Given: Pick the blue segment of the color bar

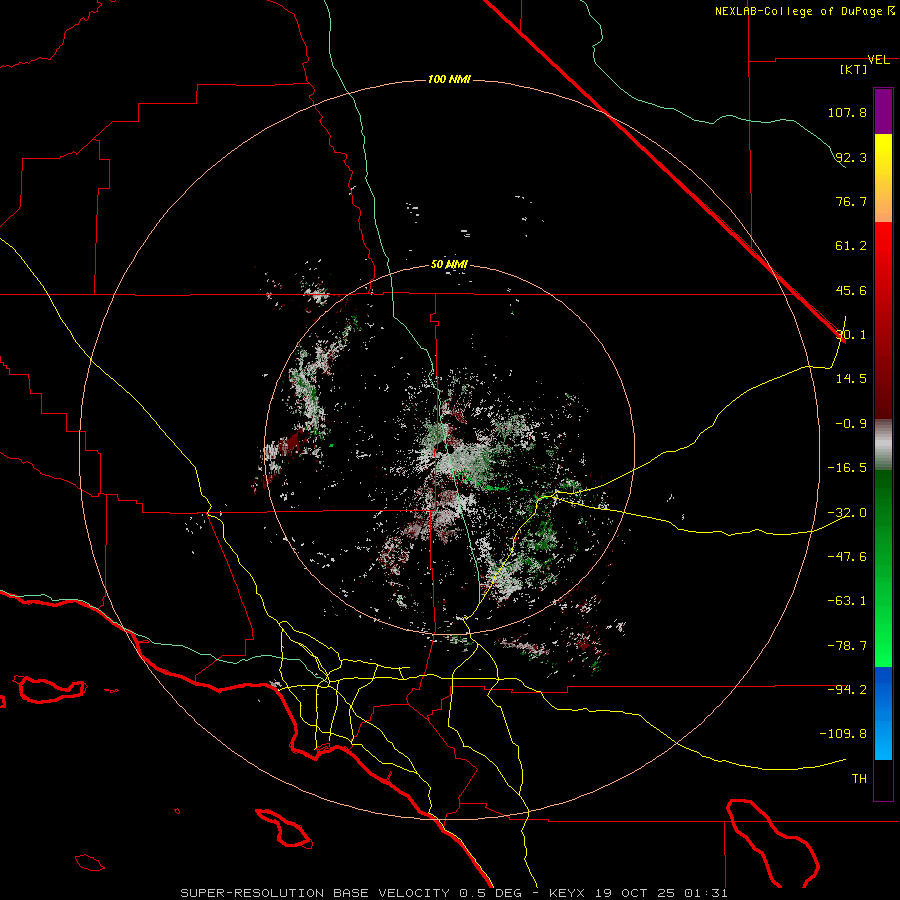Looking at the screenshot, I should [x=883, y=713].
